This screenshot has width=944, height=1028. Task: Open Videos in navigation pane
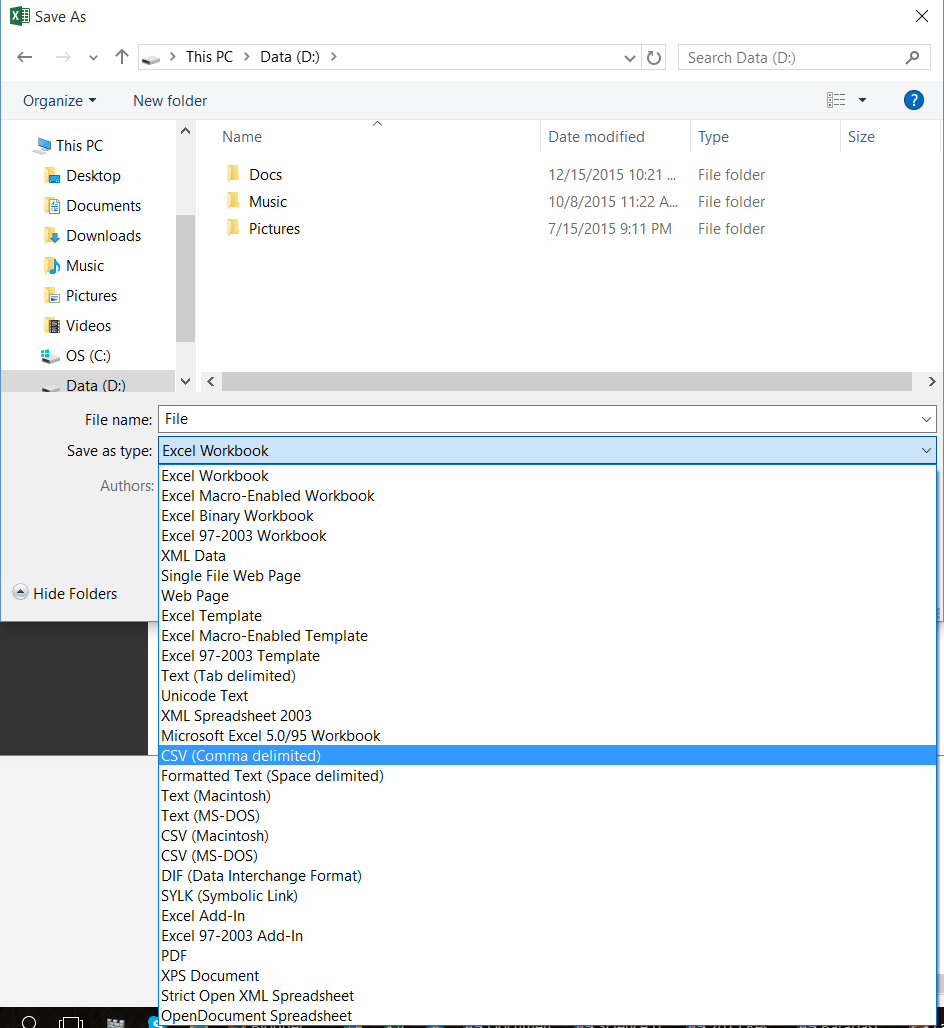(x=88, y=326)
